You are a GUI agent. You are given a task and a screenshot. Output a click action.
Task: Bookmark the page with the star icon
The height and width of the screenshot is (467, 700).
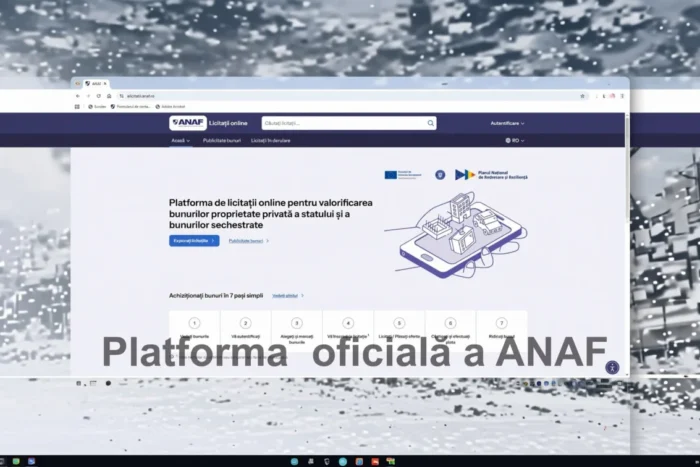point(582,96)
